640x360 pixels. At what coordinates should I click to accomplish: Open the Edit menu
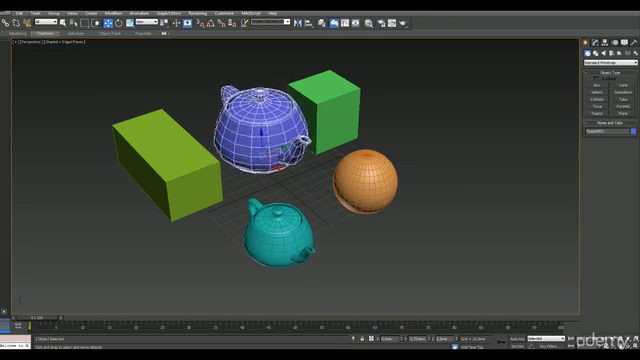tap(19, 13)
